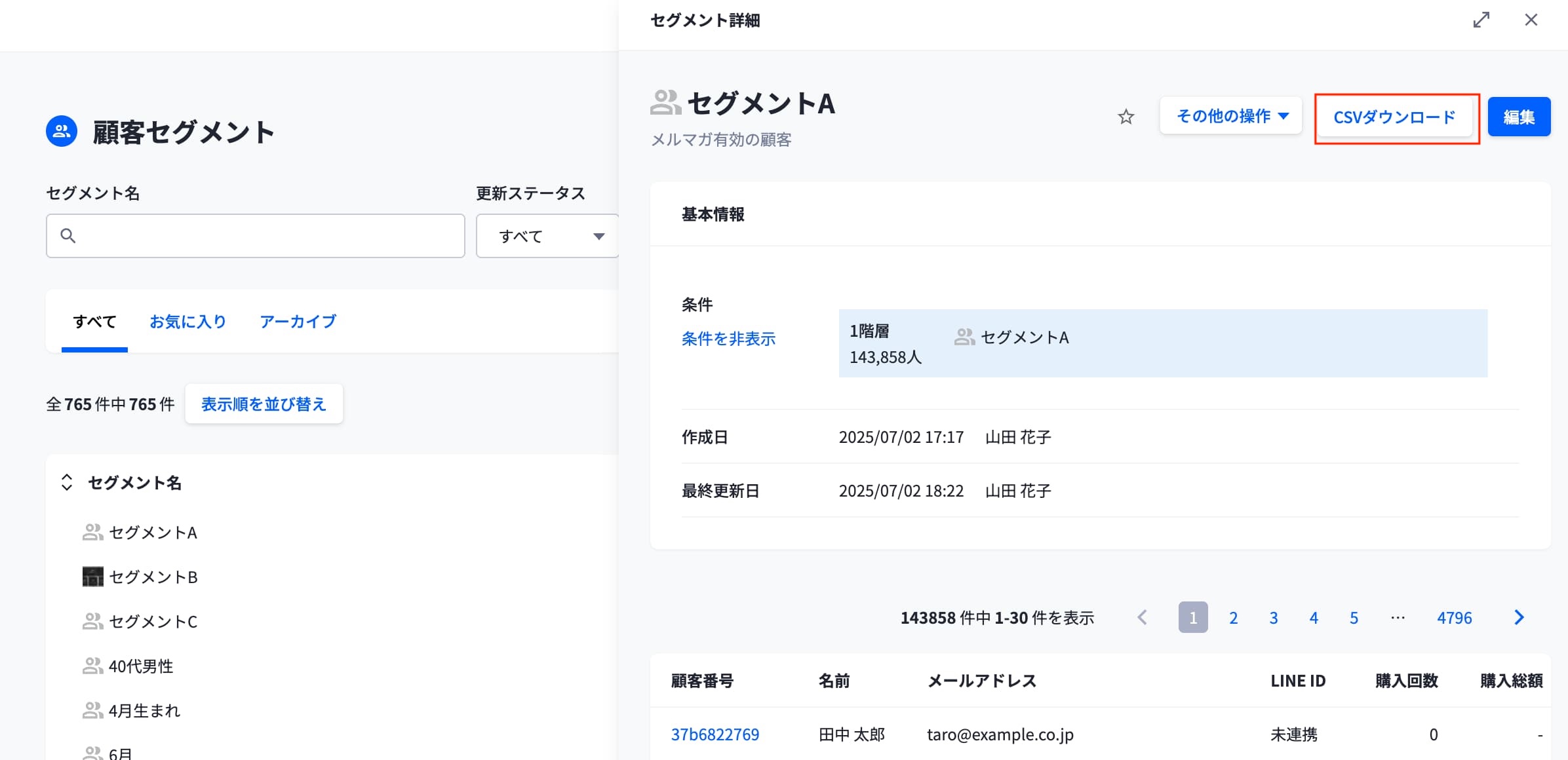Close the segment detail panel

tap(1531, 20)
